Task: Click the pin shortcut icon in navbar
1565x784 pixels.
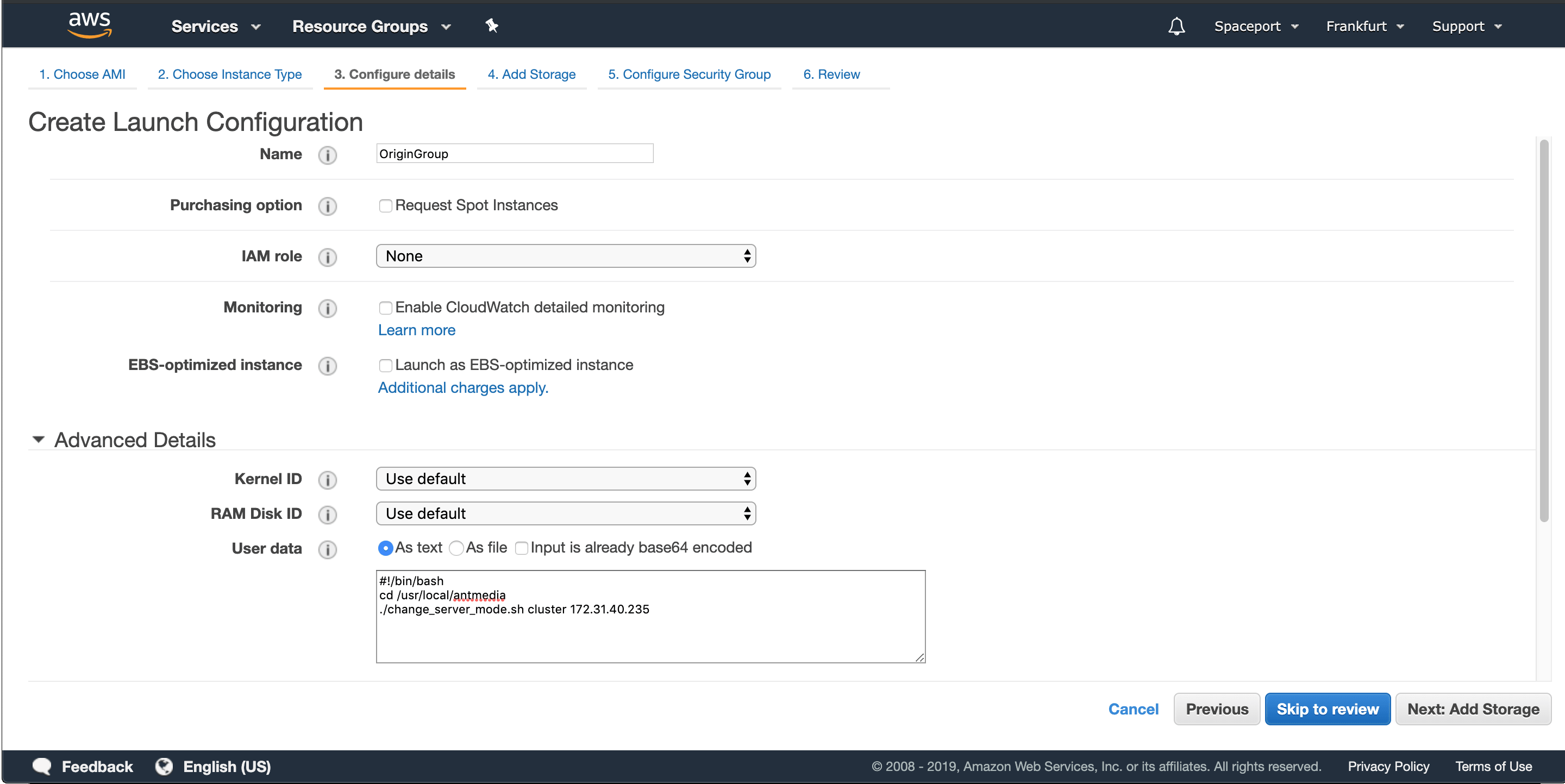Action: [491, 26]
